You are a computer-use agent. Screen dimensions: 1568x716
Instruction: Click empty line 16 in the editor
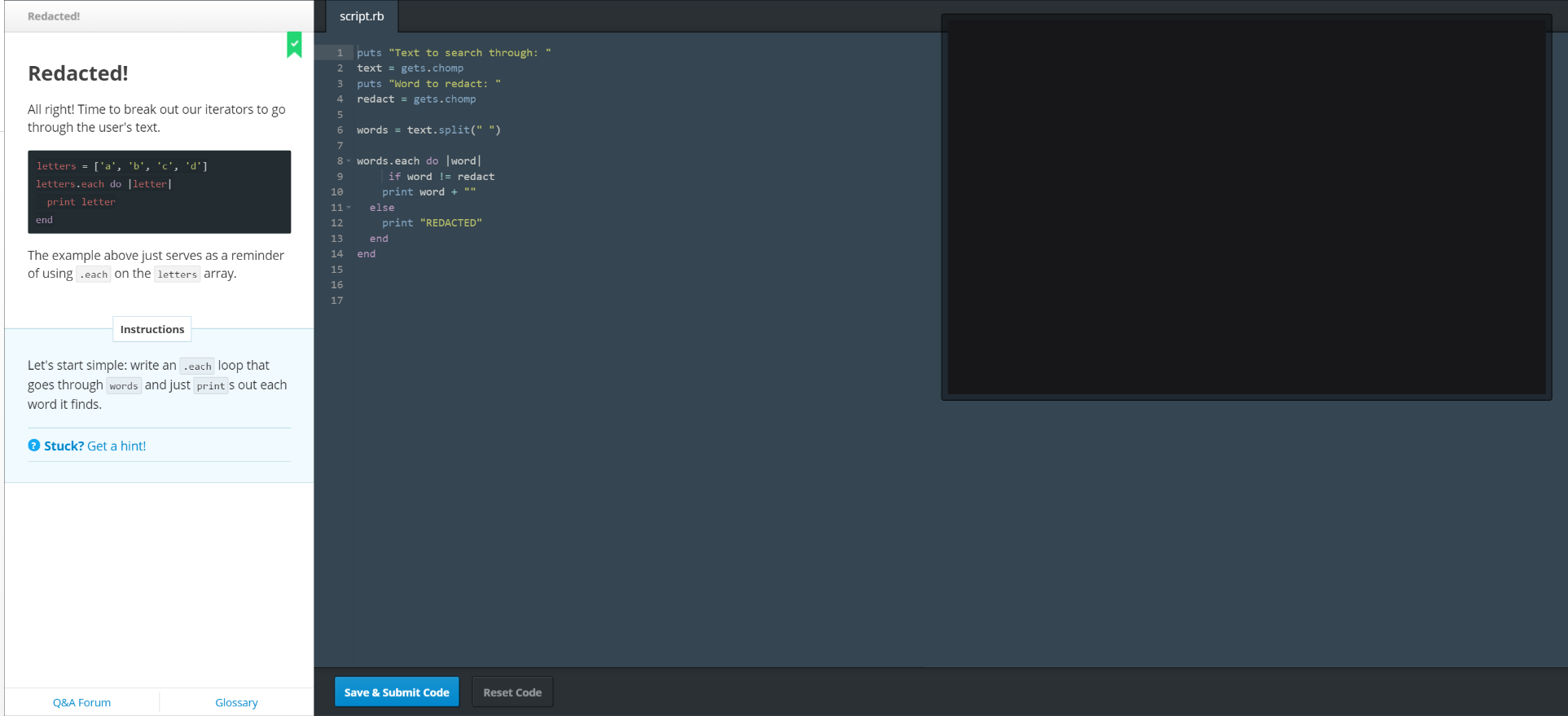point(570,285)
